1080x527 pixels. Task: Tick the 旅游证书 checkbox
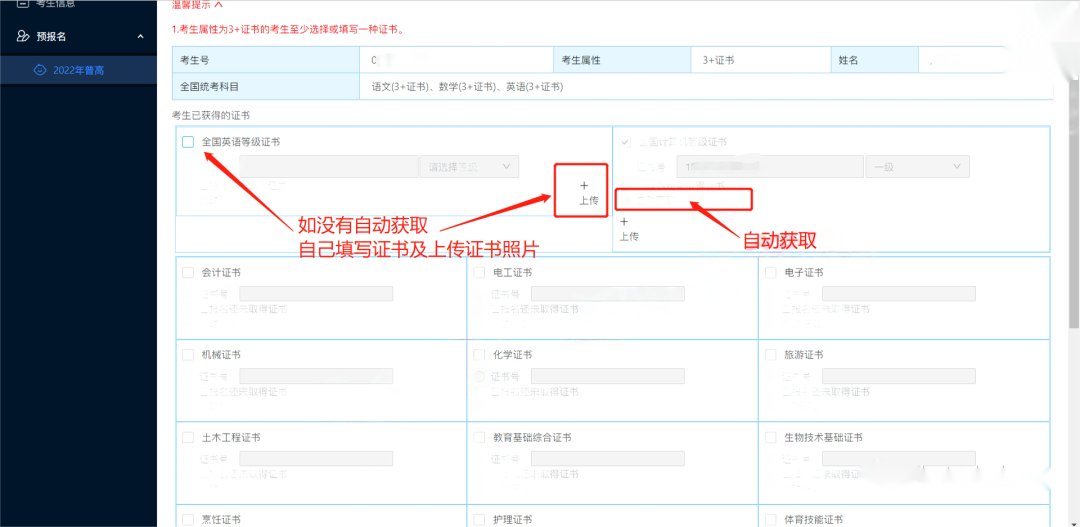click(771, 355)
